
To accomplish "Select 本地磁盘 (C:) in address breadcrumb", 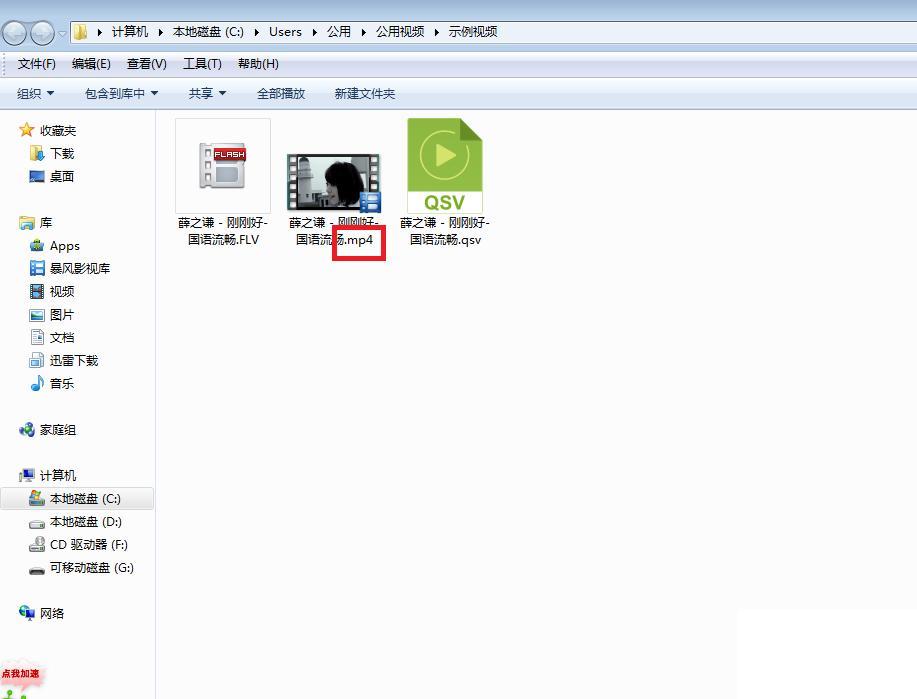I will point(208,32).
